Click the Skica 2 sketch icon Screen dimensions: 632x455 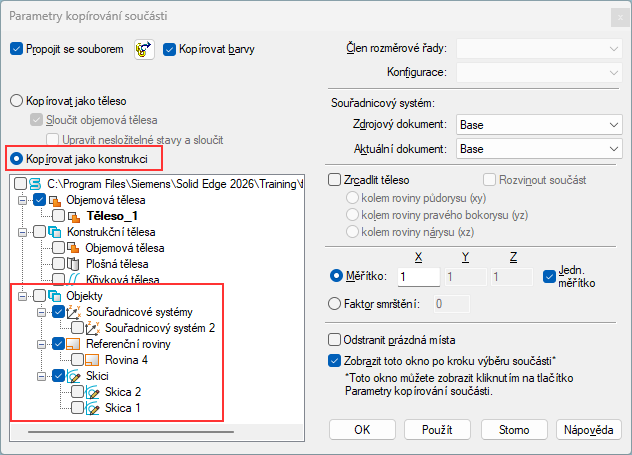pyautogui.click(x=93, y=392)
